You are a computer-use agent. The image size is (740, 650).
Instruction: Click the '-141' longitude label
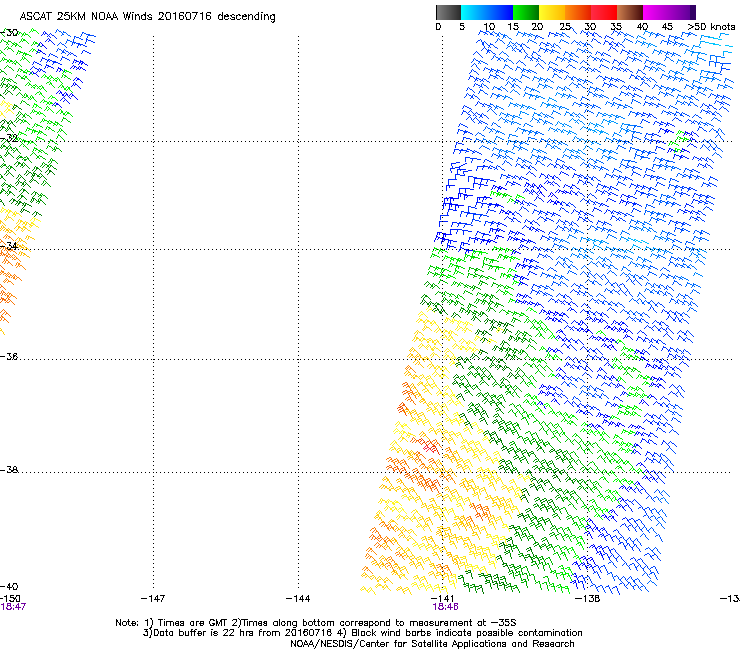443,599
